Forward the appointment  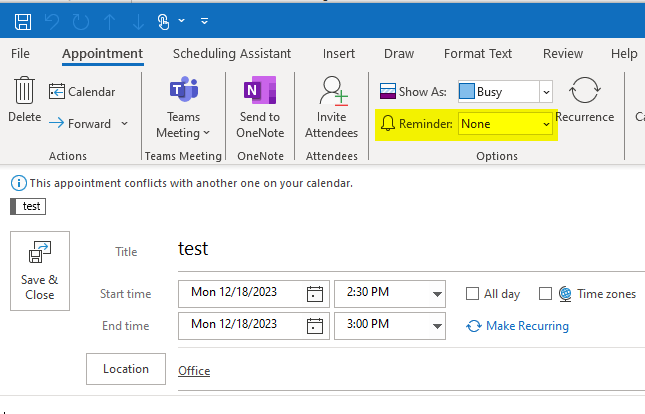pyautogui.click(x=80, y=123)
